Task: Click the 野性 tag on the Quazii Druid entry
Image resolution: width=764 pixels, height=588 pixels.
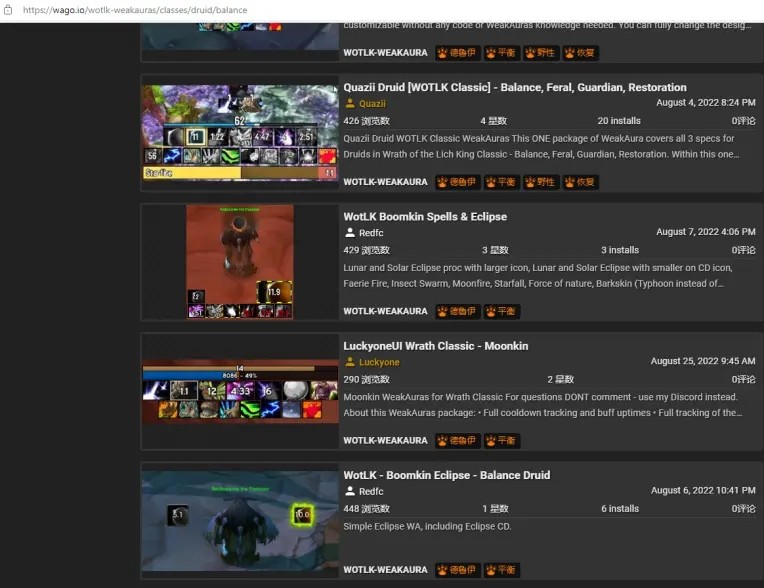Action: tap(540, 182)
